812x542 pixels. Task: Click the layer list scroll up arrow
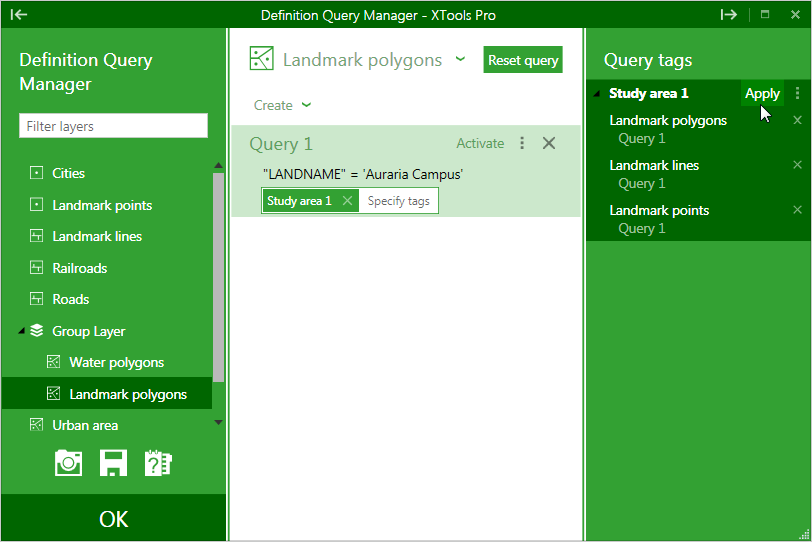pos(219,165)
